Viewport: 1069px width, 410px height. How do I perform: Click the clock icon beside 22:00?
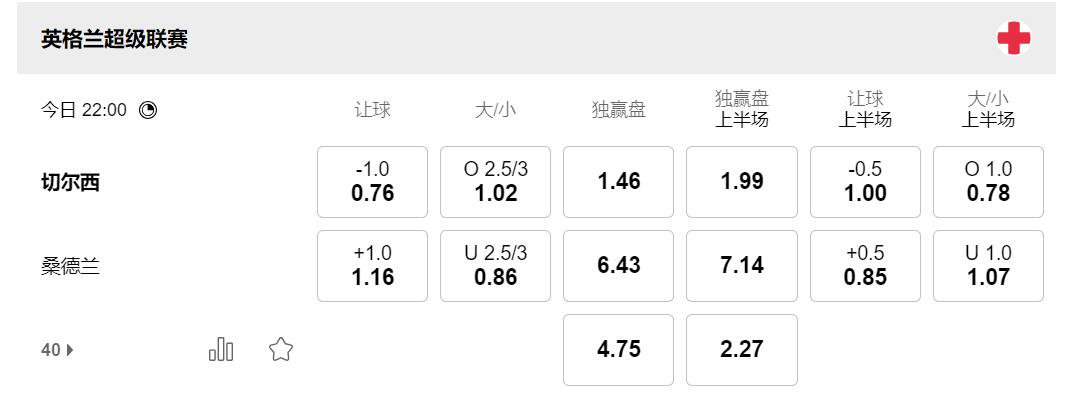(148, 110)
